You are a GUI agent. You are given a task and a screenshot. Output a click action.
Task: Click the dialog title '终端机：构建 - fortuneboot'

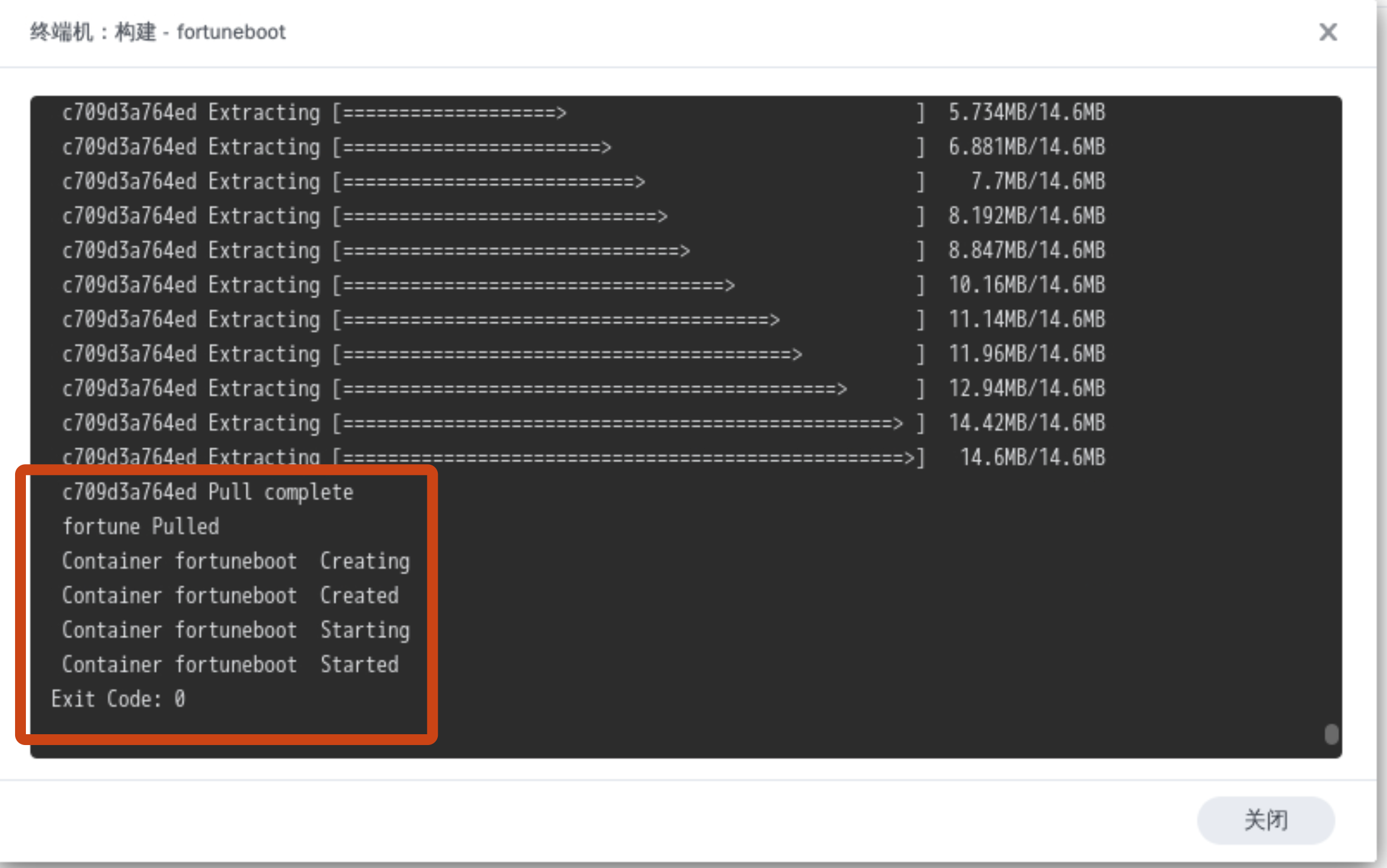point(158,32)
